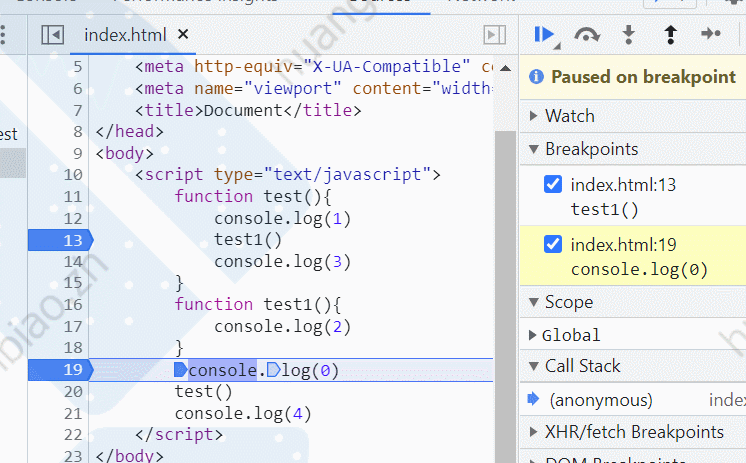The height and width of the screenshot is (463, 746).
Task: Step over next function call
Action: pyautogui.click(x=587, y=35)
